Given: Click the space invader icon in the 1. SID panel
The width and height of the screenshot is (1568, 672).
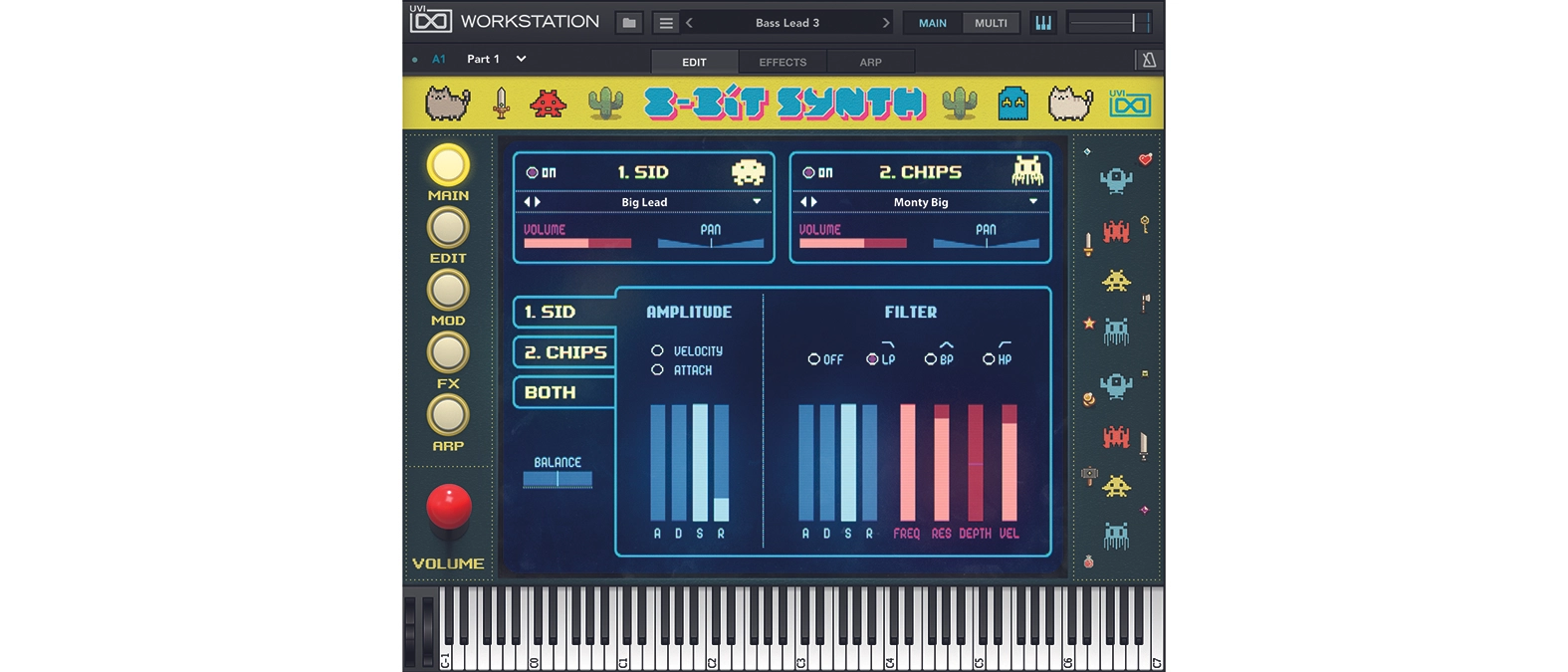Looking at the screenshot, I should pos(748,172).
